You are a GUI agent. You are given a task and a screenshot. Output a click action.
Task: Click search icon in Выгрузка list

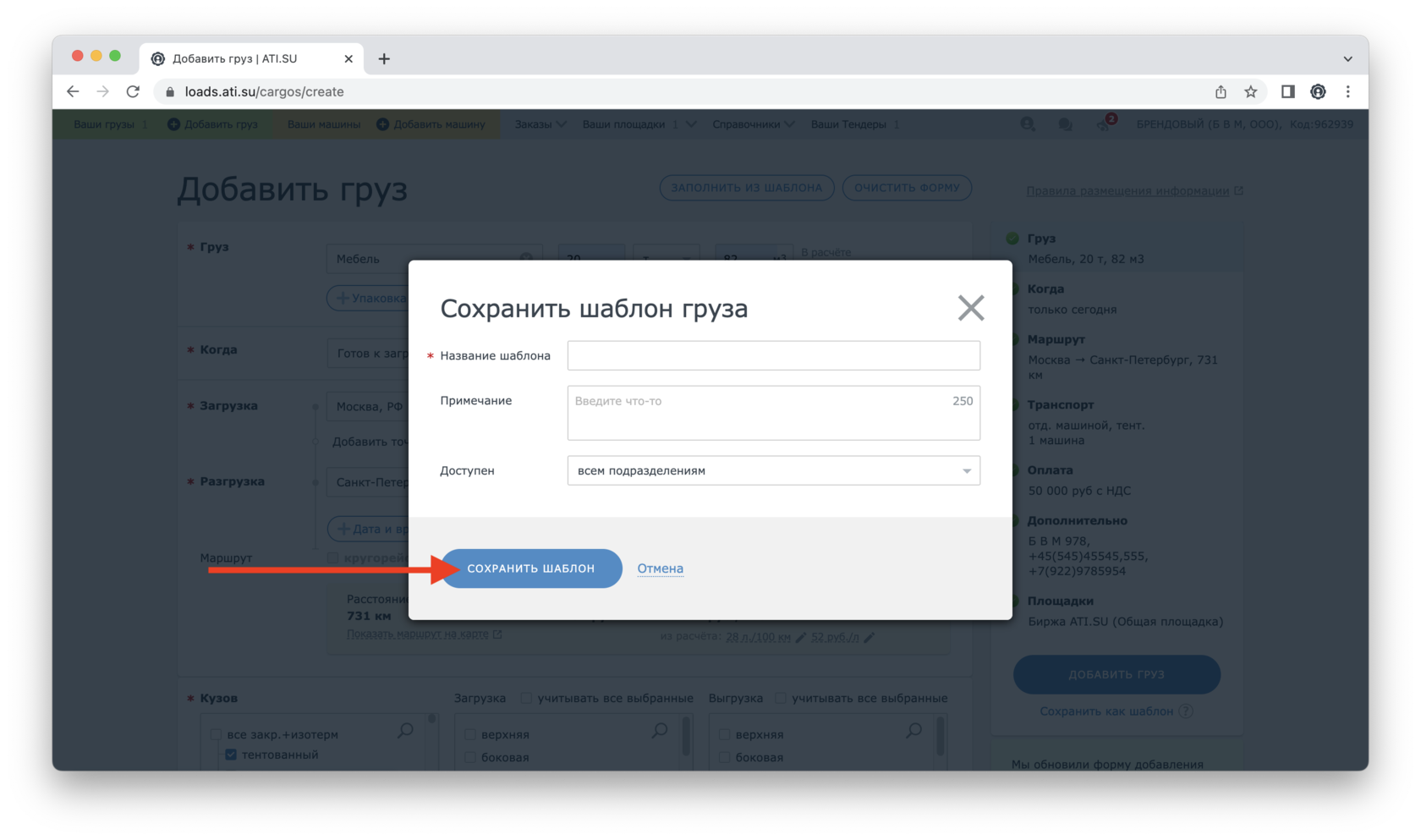914,730
